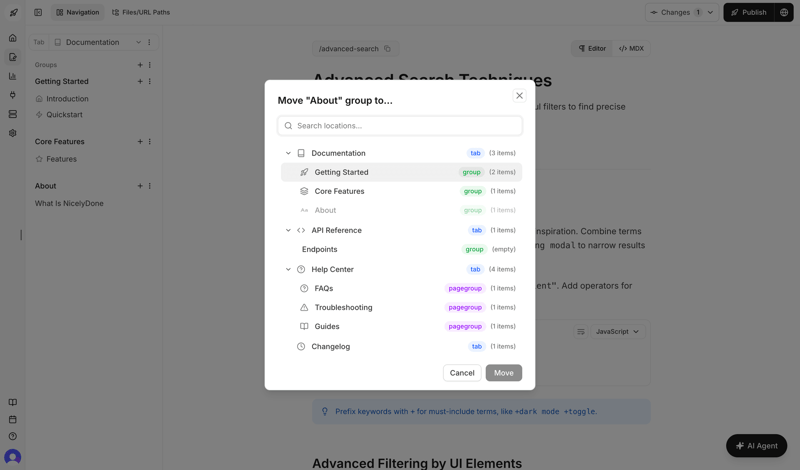
Task: Open the Groups three-dot menu
Action: [x=149, y=65]
